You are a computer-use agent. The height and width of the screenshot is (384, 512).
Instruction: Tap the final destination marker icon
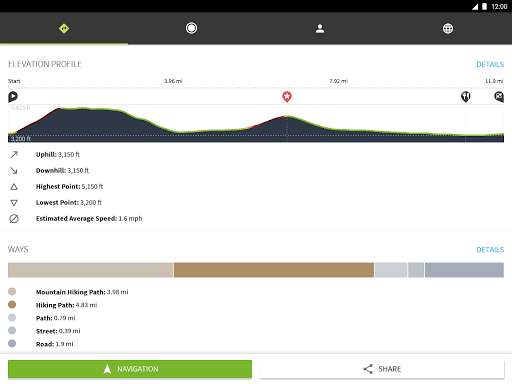point(499,97)
